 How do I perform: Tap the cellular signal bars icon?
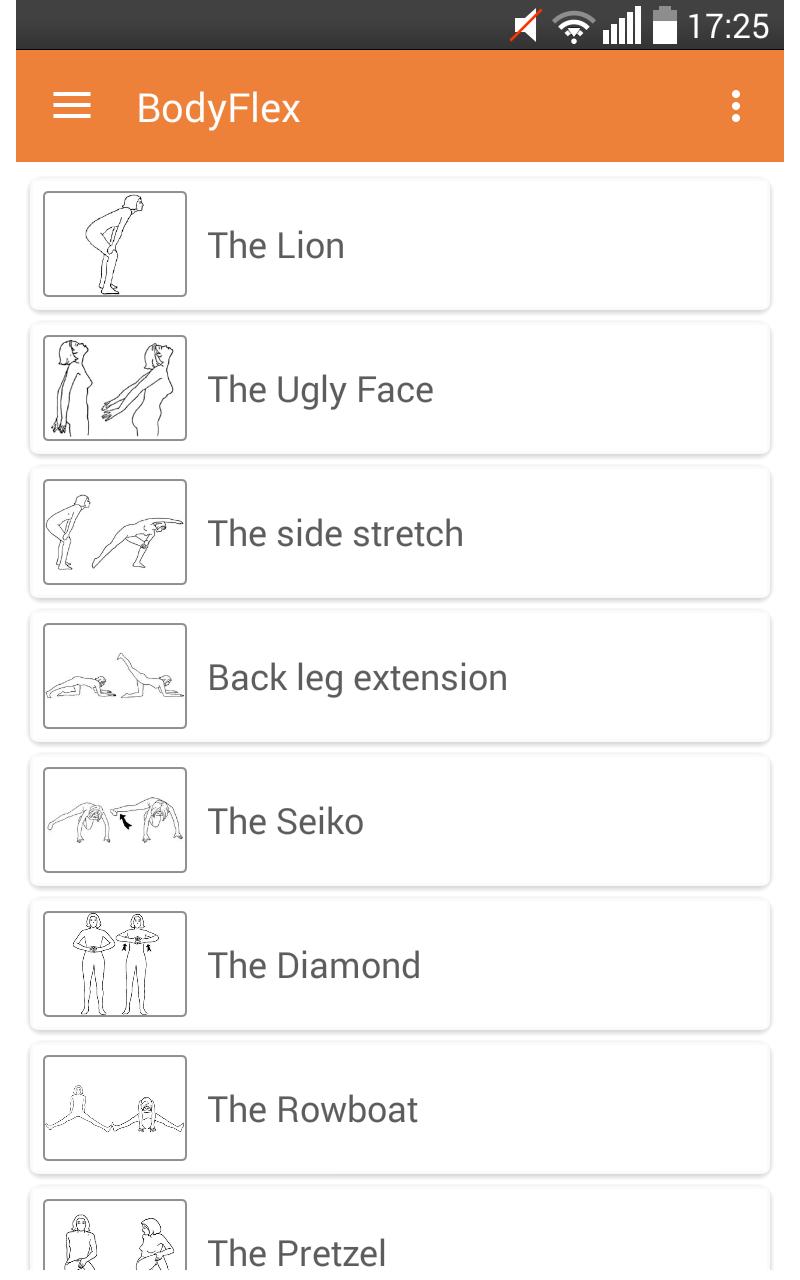(621, 26)
